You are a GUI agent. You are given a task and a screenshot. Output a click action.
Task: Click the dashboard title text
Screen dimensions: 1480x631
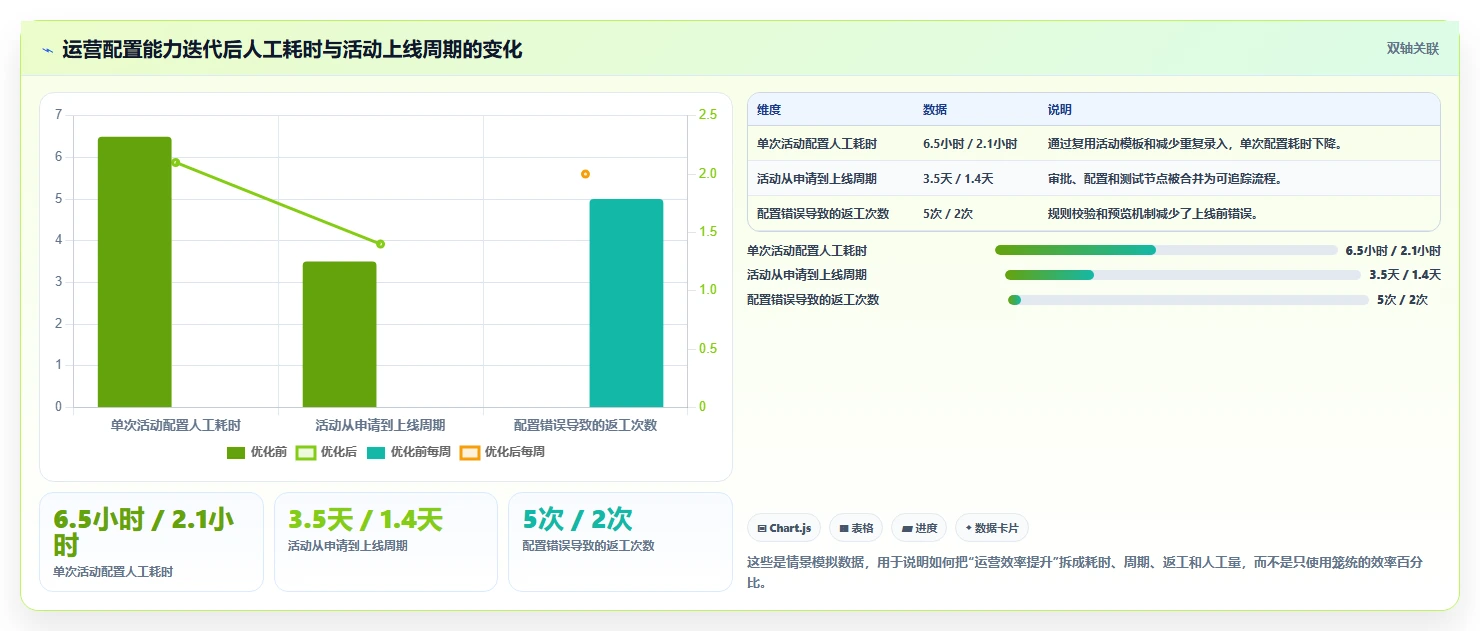tap(292, 50)
